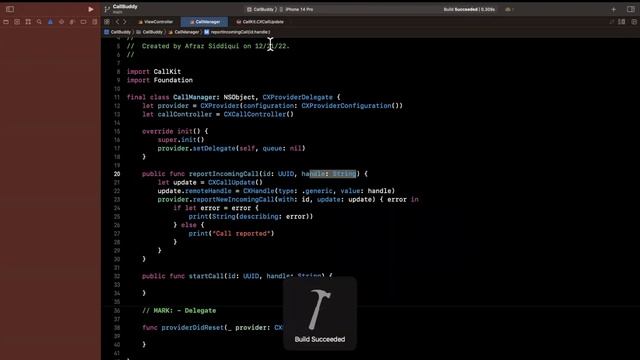The height and width of the screenshot is (360, 640).
Task: Open the Library with plus button
Action: (613, 9)
